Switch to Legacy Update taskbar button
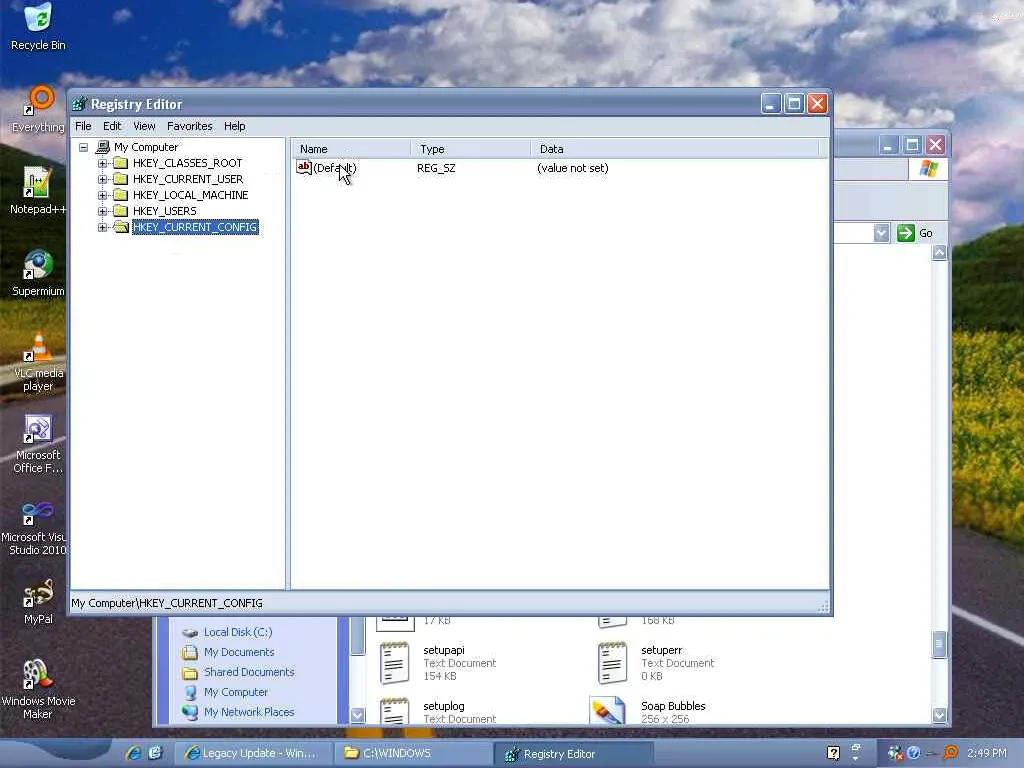The height and width of the screenshot is (768, 1024). (252, 753)
